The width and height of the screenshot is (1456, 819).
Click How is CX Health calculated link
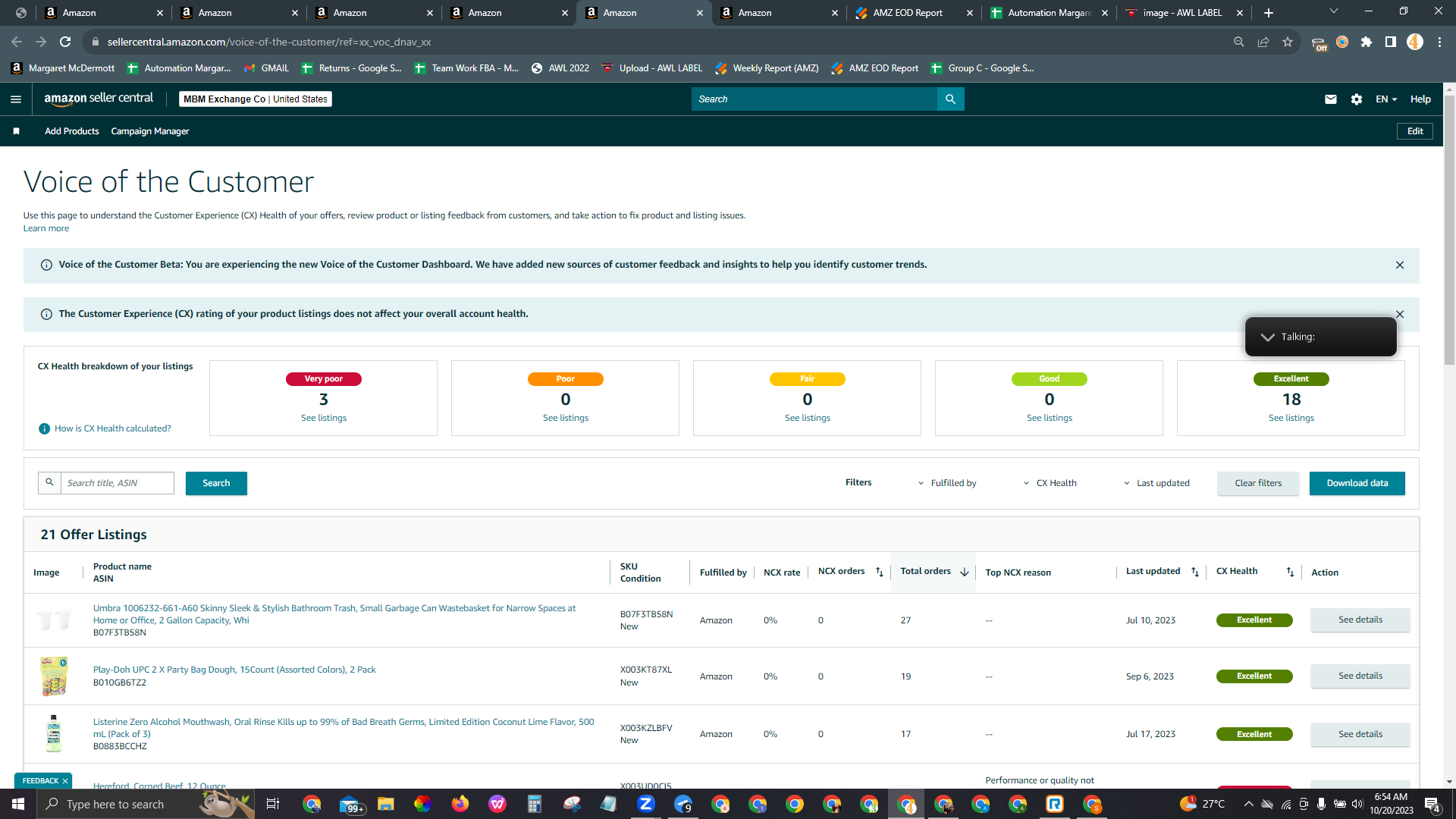tap(113, 428)
